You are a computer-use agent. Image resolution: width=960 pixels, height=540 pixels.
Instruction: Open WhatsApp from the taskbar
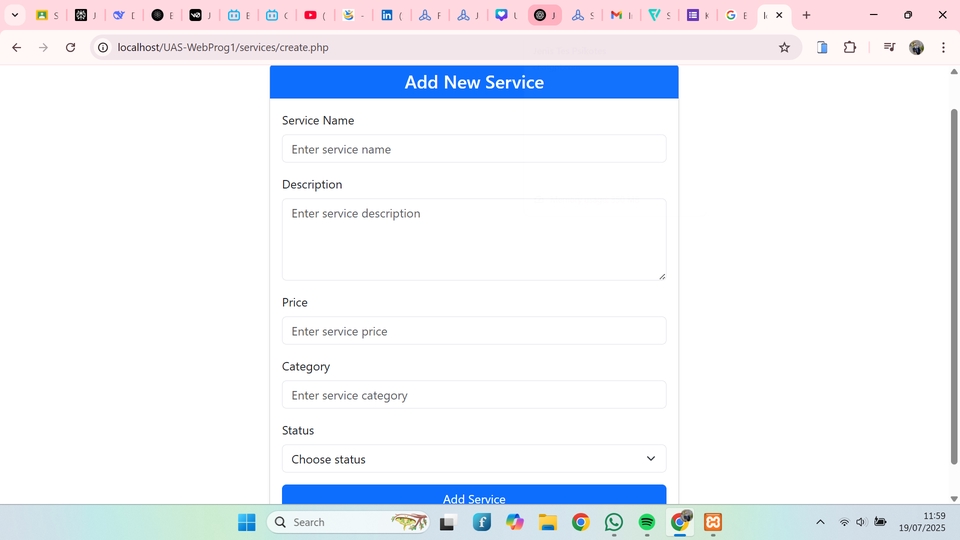coord(614,522)
